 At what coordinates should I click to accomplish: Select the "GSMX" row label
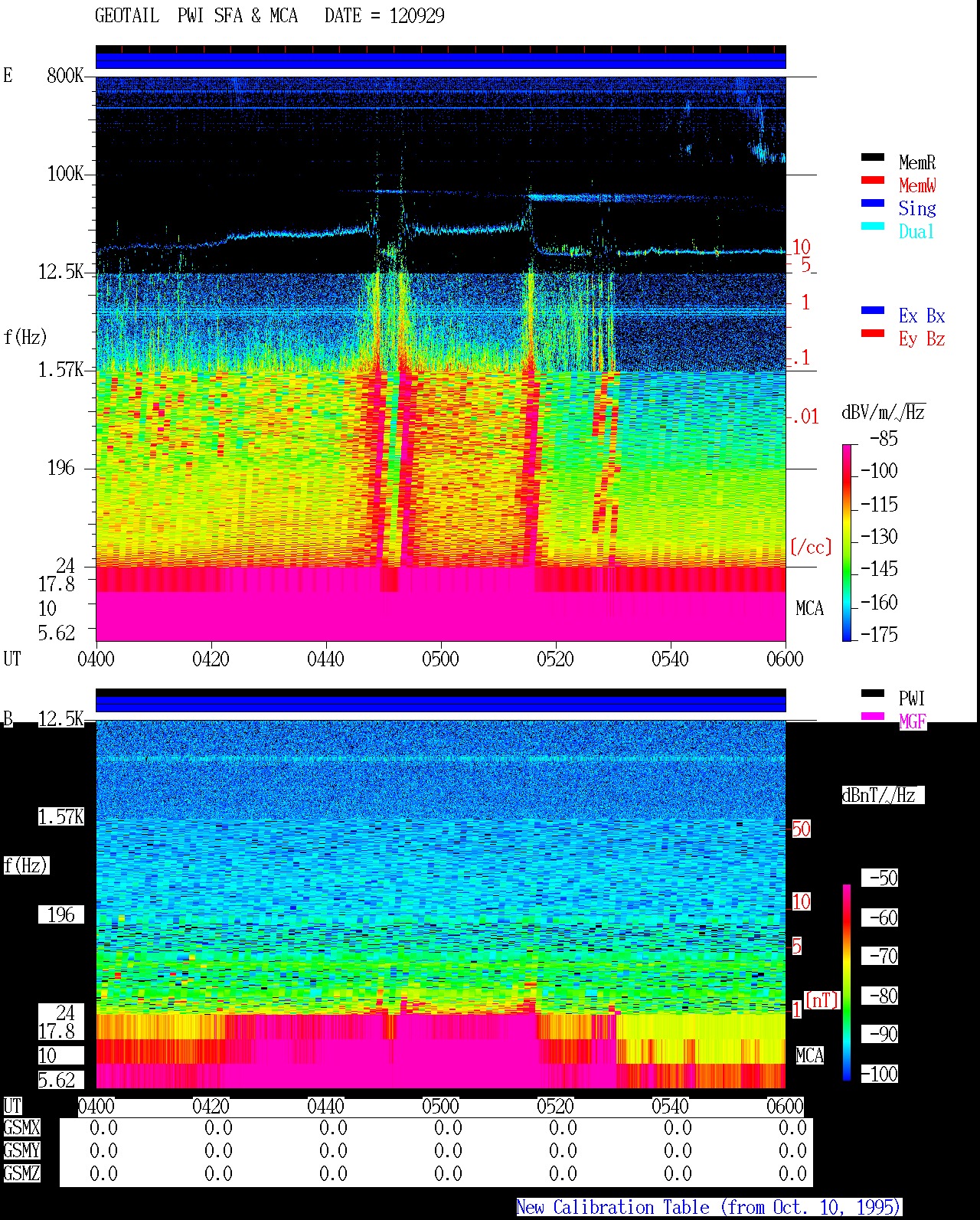click(x=21, y=1128)
